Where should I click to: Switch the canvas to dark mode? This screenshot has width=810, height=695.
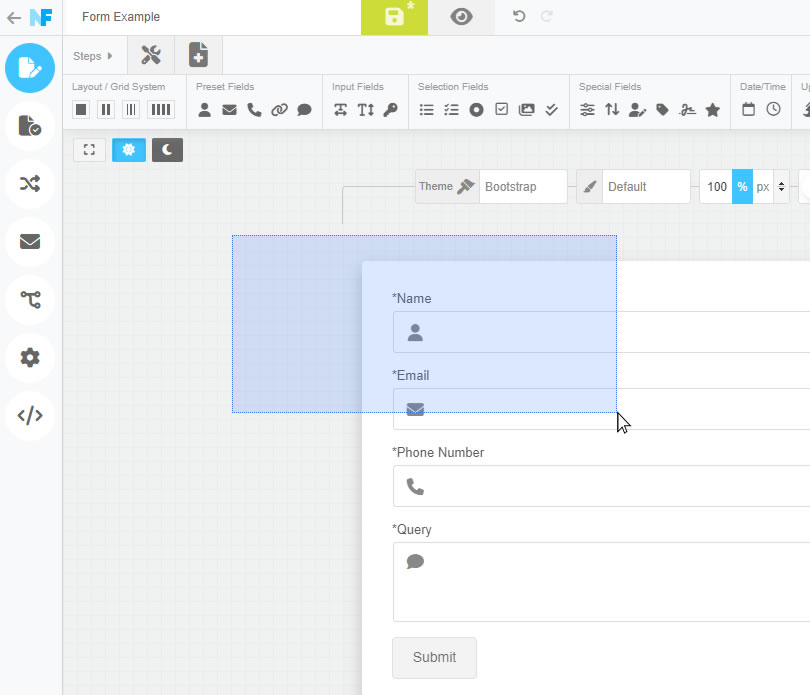(x=167, y=150)
